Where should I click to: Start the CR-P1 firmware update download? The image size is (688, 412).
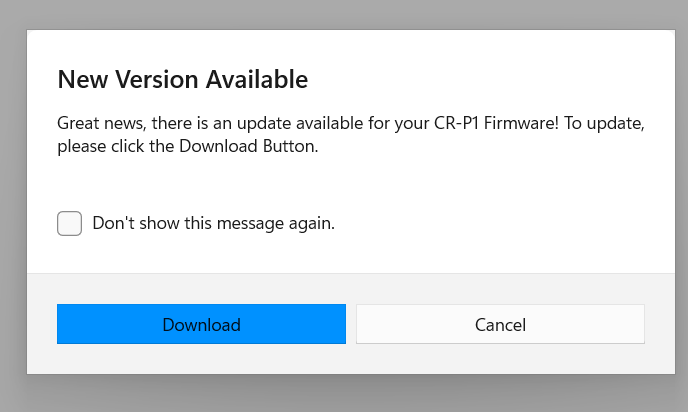tap(201, 325)
